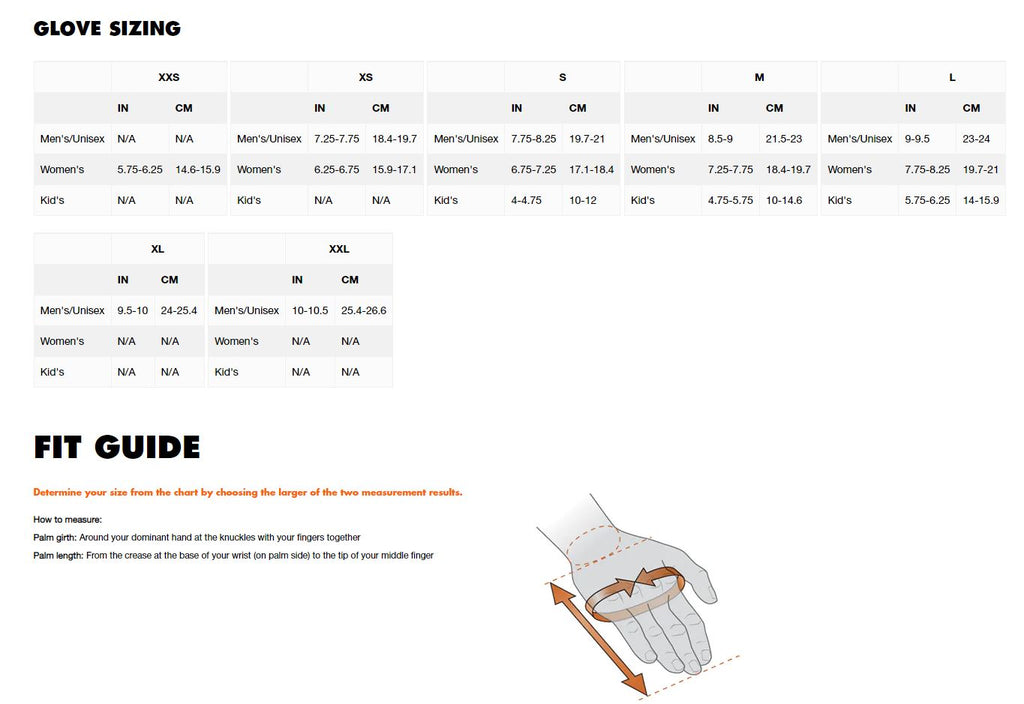Select Women's size L cm value "19.7-21"

tap(980, 170)
